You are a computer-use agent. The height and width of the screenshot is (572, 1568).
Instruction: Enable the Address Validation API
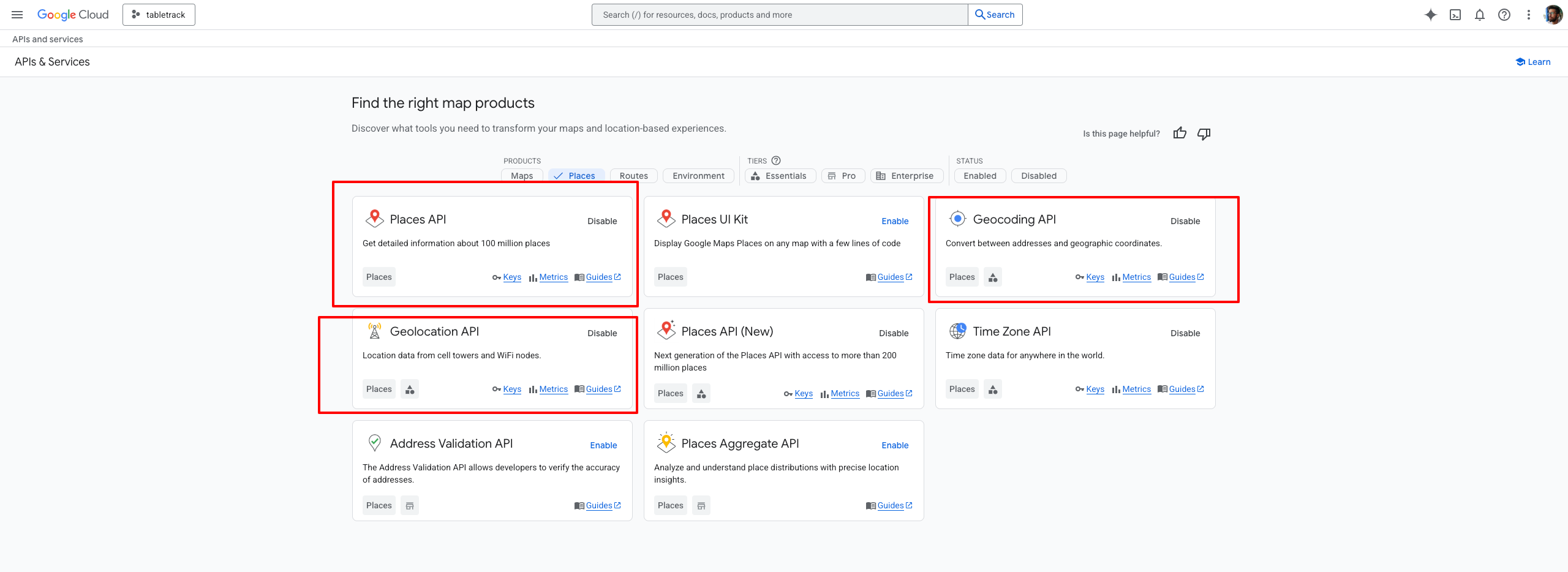pyautogui.click(x=603, y=445)
